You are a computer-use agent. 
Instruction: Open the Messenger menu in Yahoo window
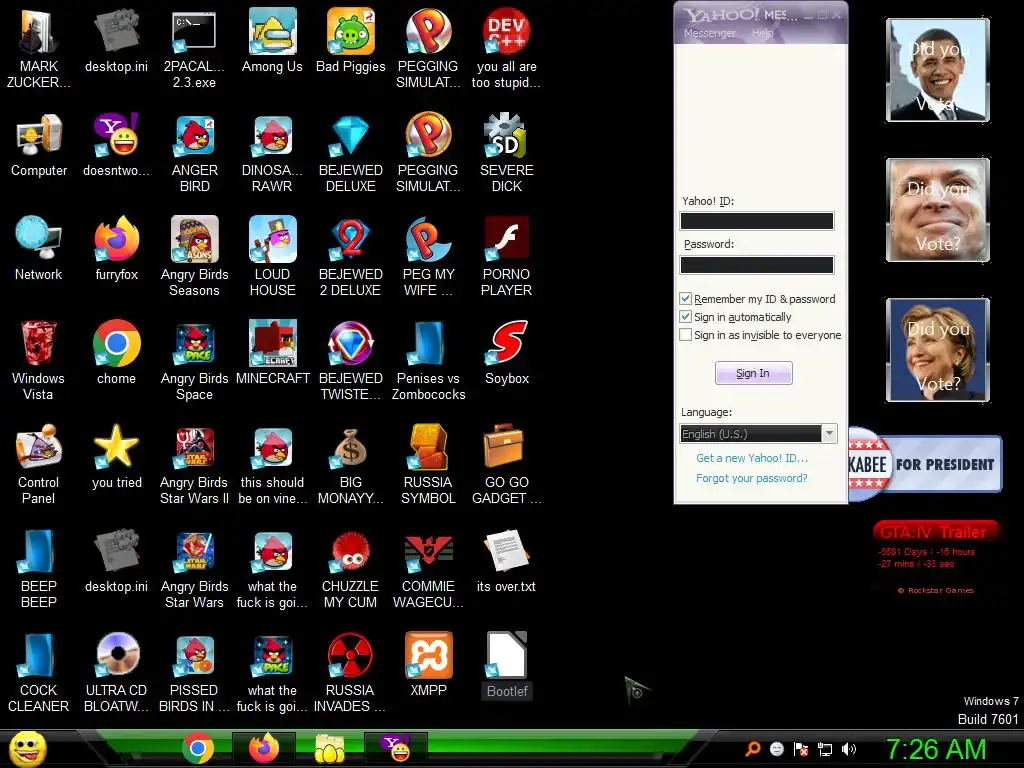pyautogui.click(x=710, y=33)
